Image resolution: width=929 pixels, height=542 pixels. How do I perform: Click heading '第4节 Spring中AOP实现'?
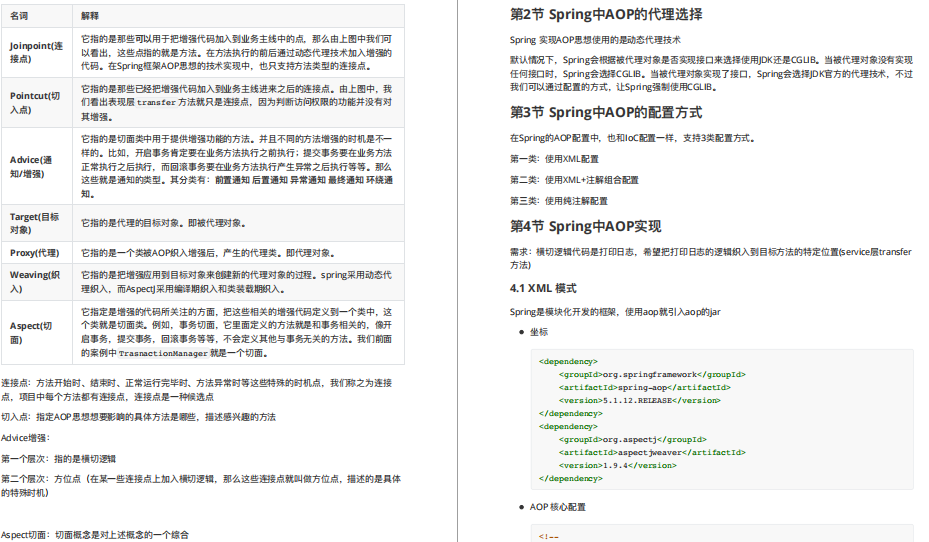[x=585, y=226]
